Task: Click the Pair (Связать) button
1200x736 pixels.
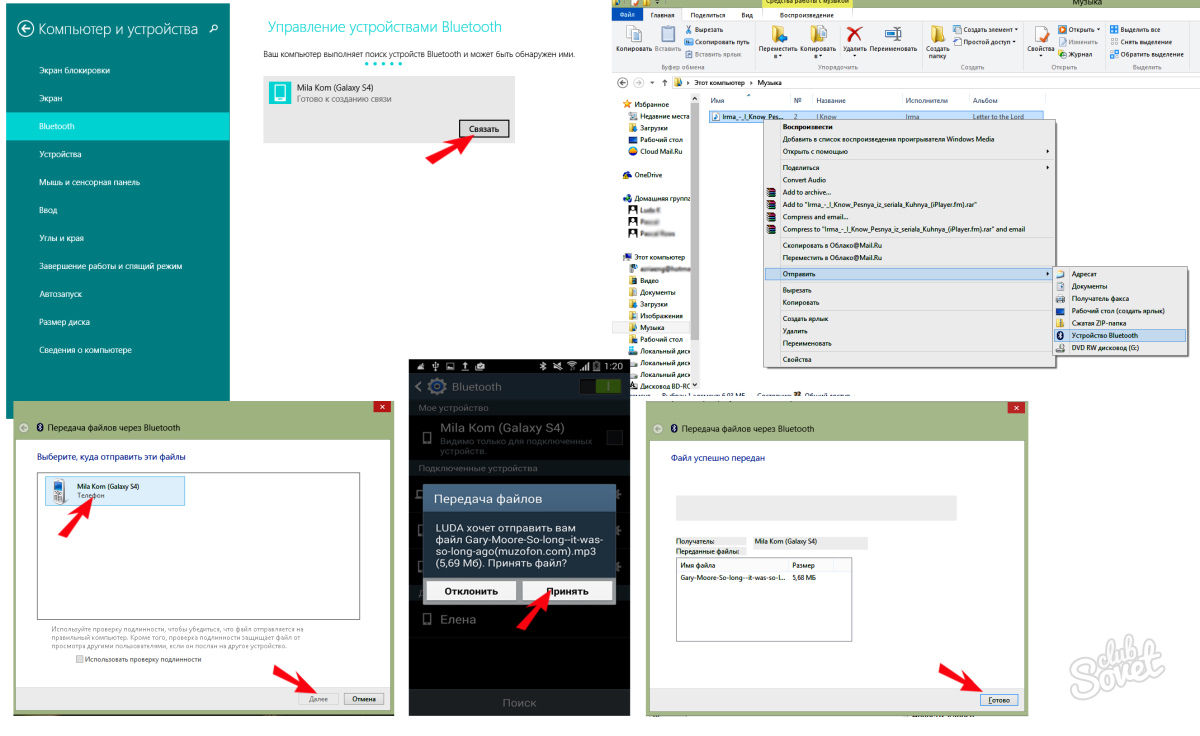Action: (x=485, y=128)
